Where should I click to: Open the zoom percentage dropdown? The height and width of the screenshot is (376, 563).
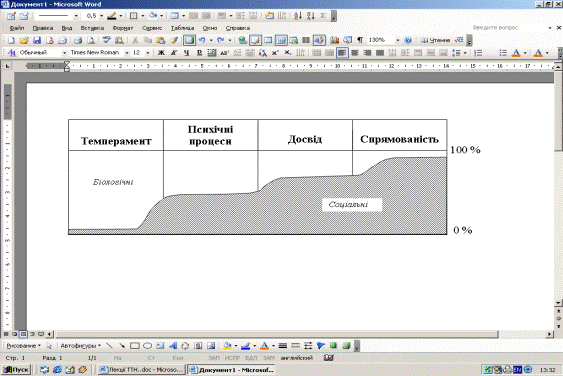click(397, 40)
